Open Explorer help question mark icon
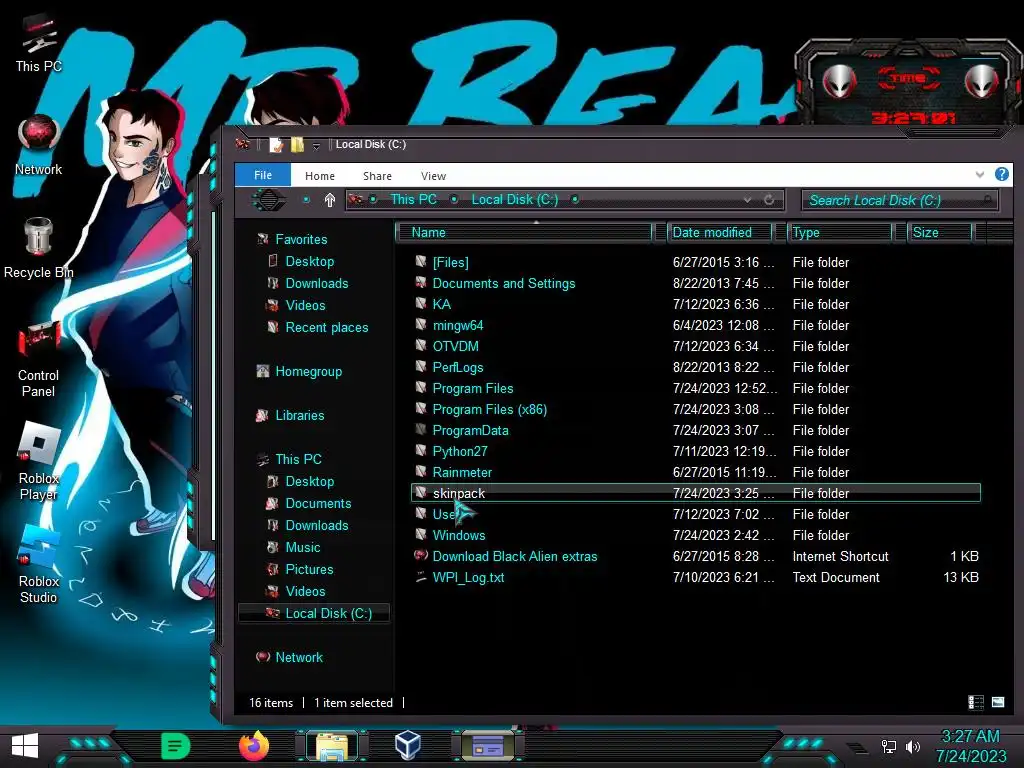This screenshot has height=768, width=1024. 1001,174
